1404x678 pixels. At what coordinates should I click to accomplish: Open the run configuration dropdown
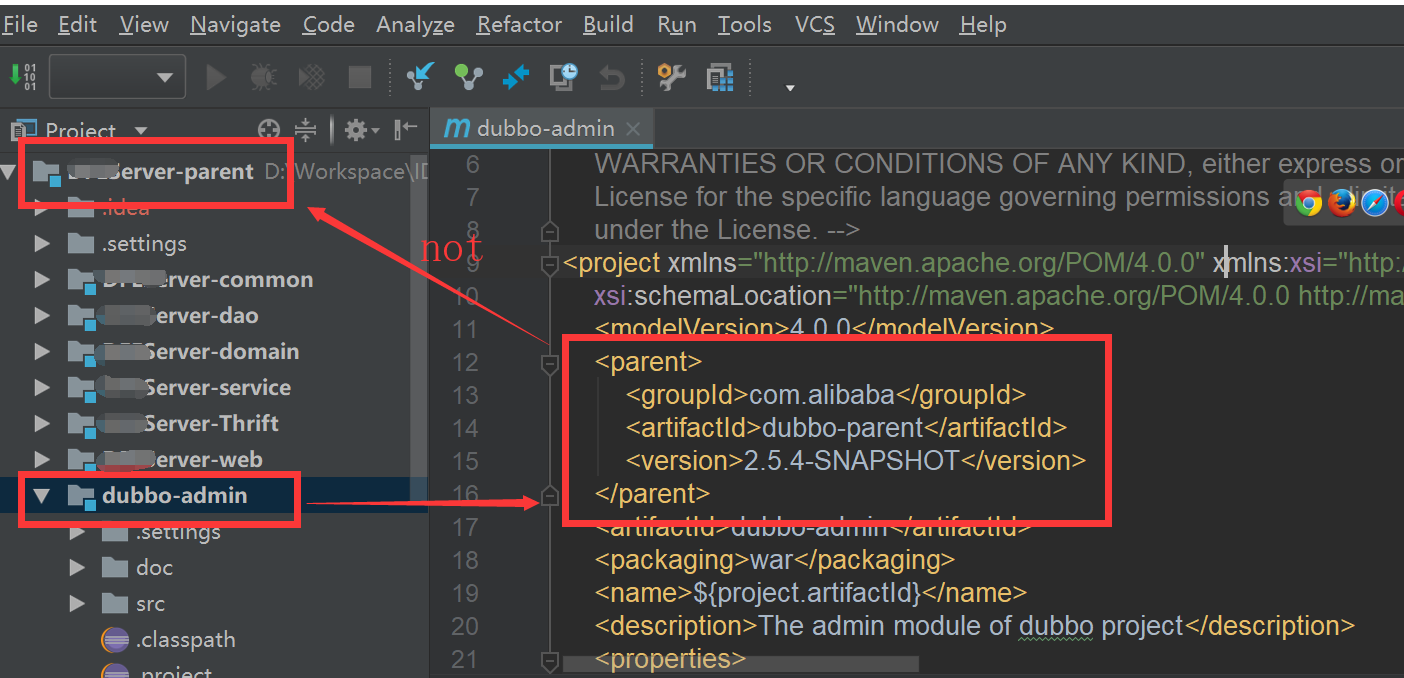tap(117, 77)
